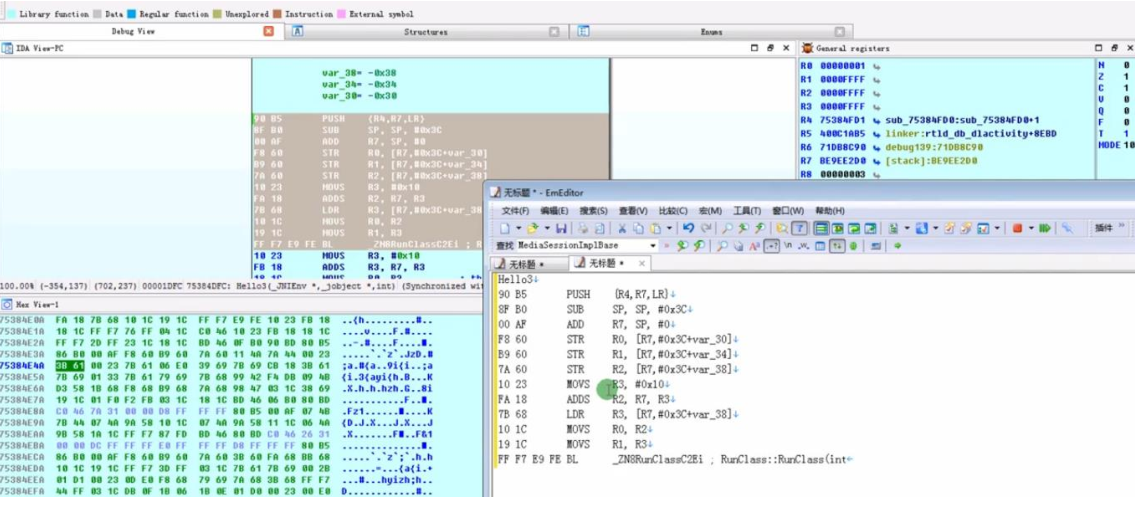
Task: Toggle the highlighted wrap-none icon in EmEditor
Action: [821, 228]
